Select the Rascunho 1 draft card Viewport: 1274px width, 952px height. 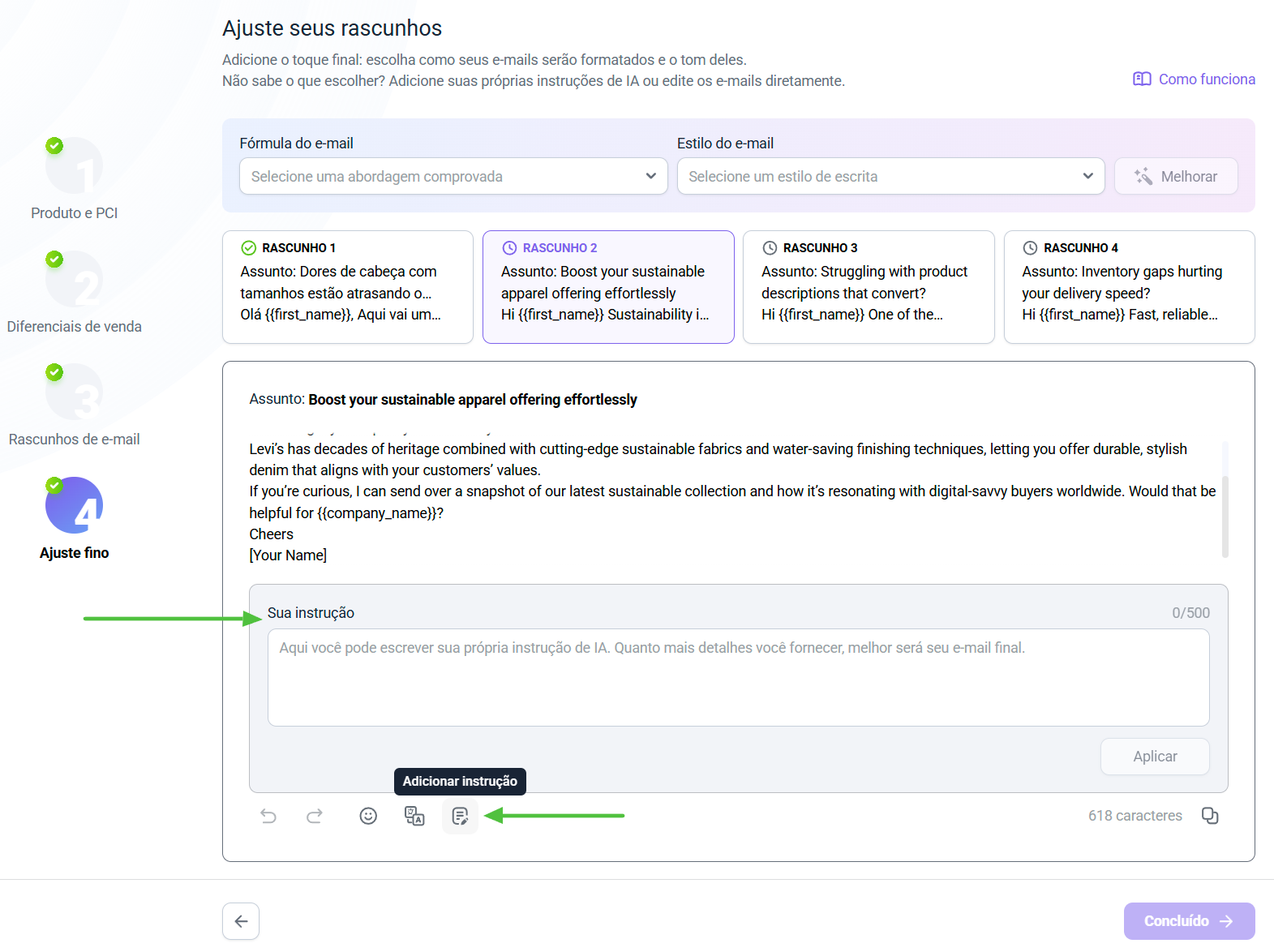[x=348, y=287]
